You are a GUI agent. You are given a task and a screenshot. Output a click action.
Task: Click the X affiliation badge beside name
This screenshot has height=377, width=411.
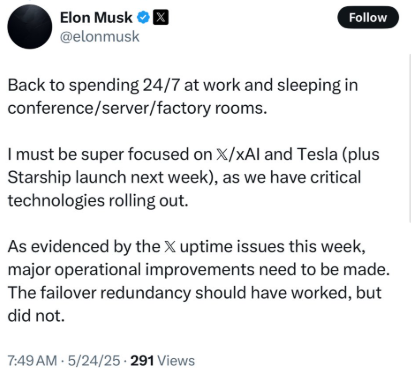160,18
